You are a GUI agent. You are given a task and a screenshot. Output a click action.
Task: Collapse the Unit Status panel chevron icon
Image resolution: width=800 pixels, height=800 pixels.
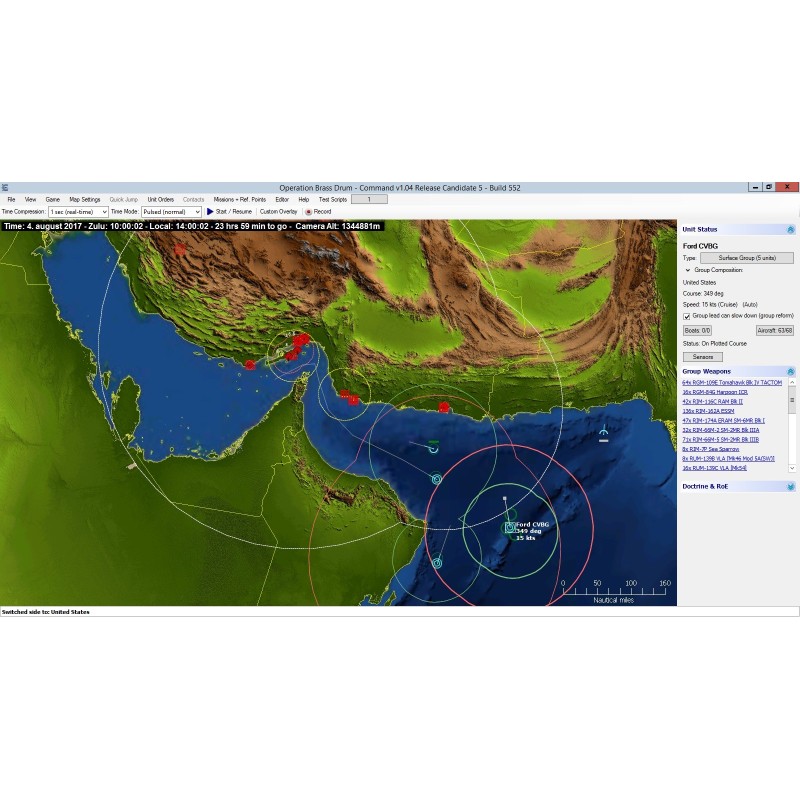pos(790,230)
